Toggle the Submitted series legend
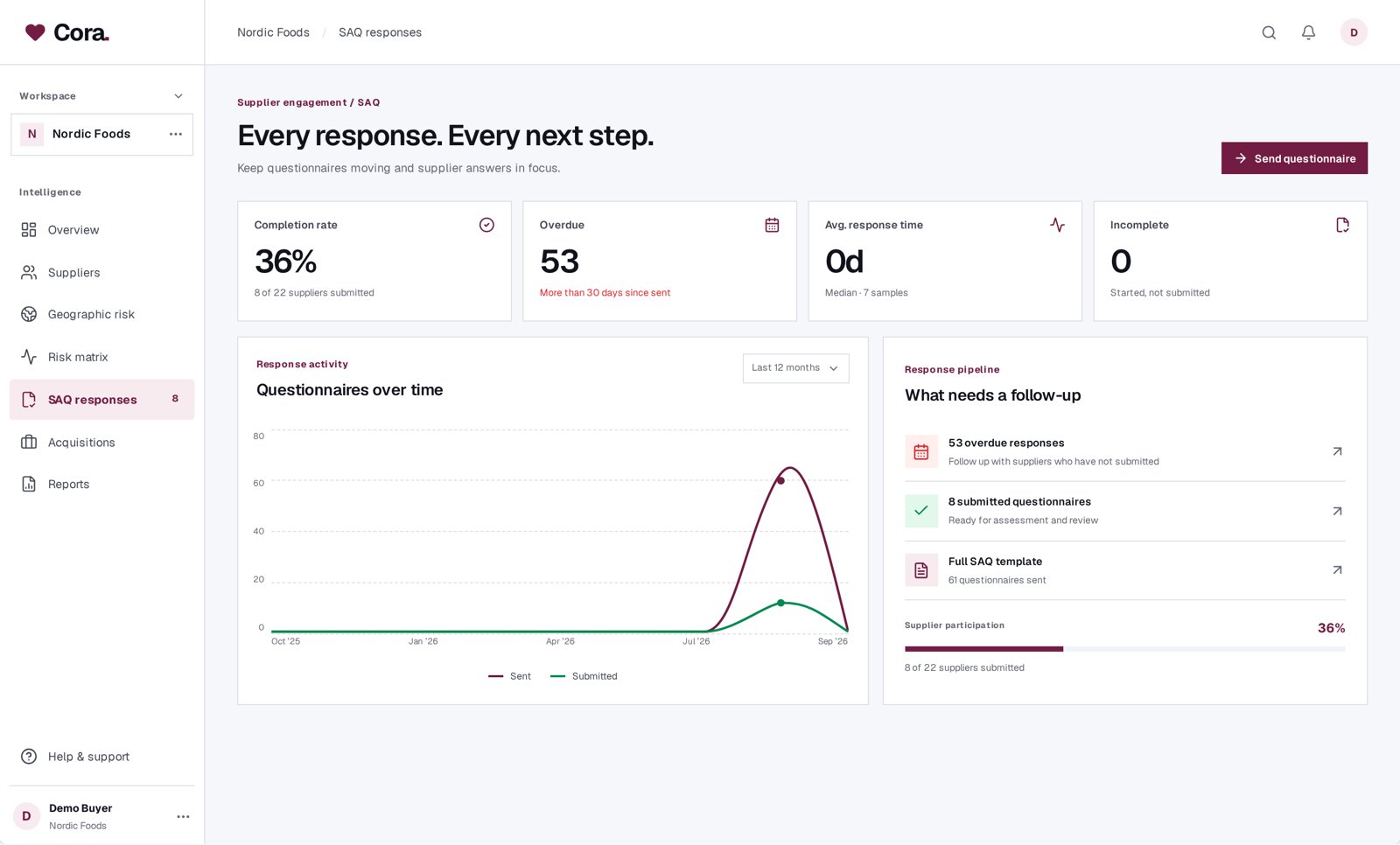This screenshot has height=845, width=1400. click(x=584, y=676)
